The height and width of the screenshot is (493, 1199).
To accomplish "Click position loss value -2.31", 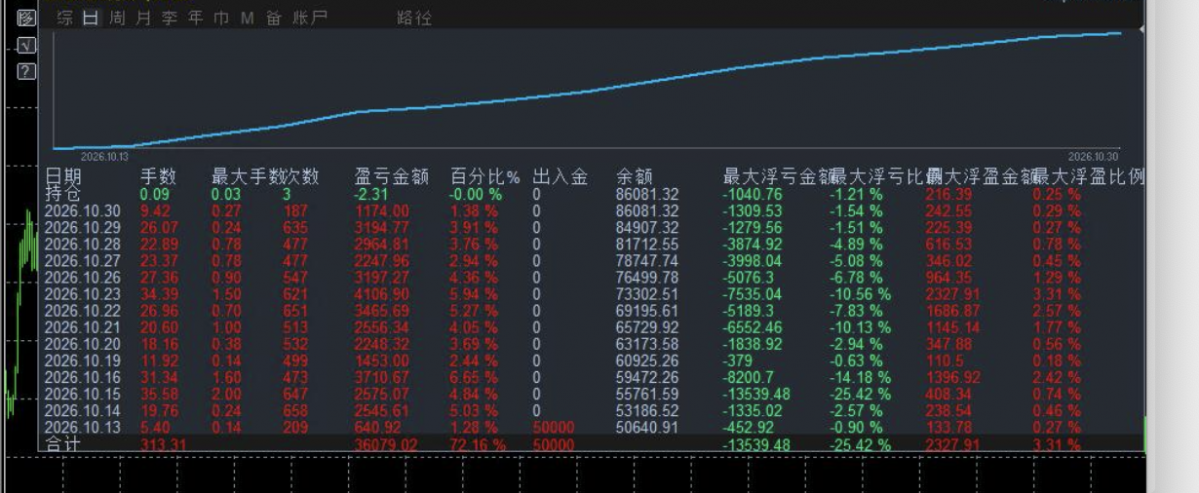I will point(372,194).
